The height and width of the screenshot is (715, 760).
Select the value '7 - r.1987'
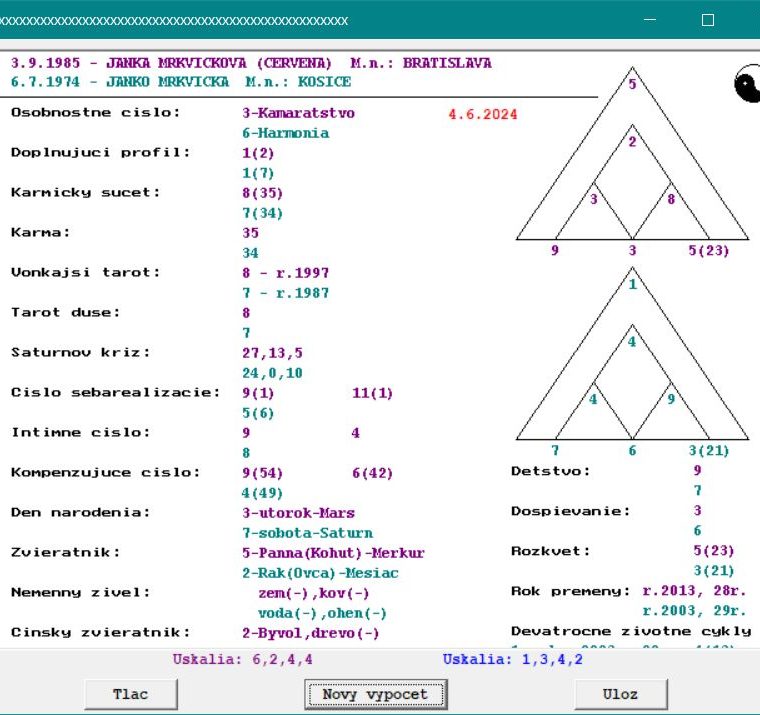[x=286, y=293]
